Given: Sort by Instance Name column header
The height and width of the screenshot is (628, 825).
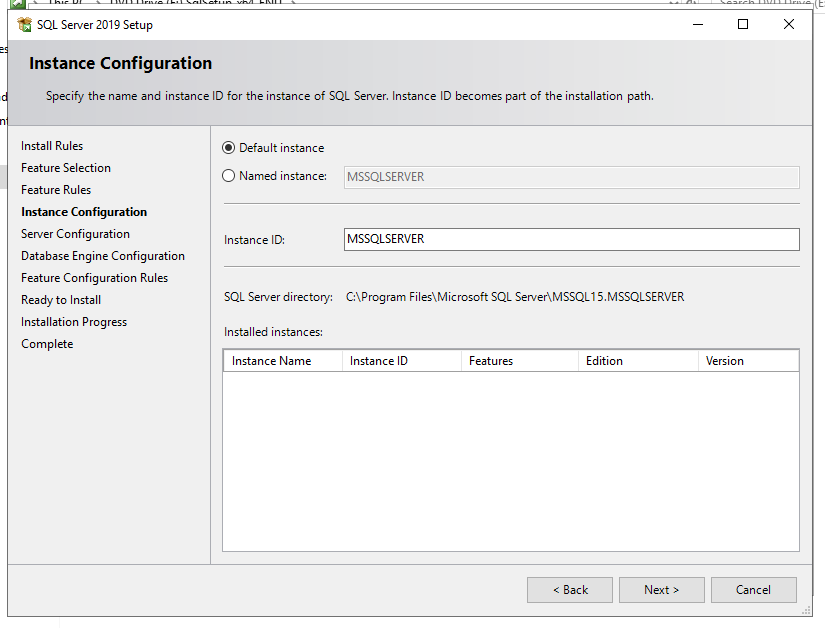Looking at the screenshot, I should tap(283, 361).
